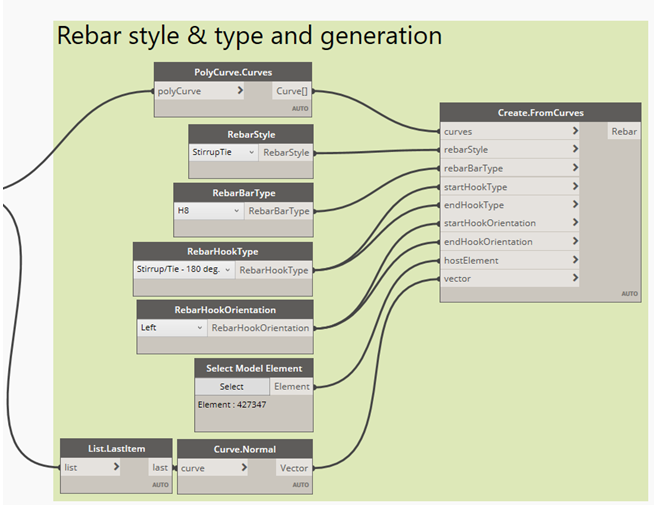Open the RebarHookOrientation Left dropdown
Image resolution: width=654 pixels, height=505 pixels.
(x=172, y=327)
